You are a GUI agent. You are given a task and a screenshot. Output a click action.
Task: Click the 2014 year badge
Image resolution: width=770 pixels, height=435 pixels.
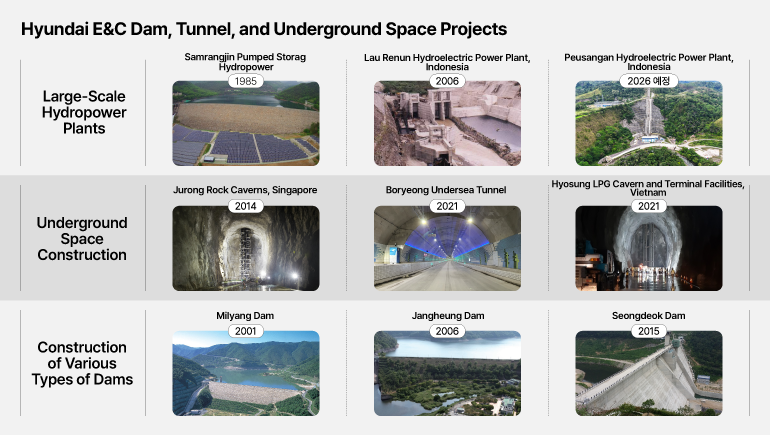click(246, 206)
